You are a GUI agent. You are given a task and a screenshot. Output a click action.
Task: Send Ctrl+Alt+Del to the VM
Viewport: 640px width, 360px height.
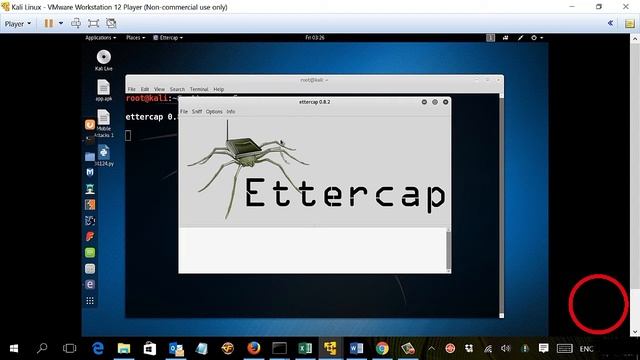click(x=76, y=23)
